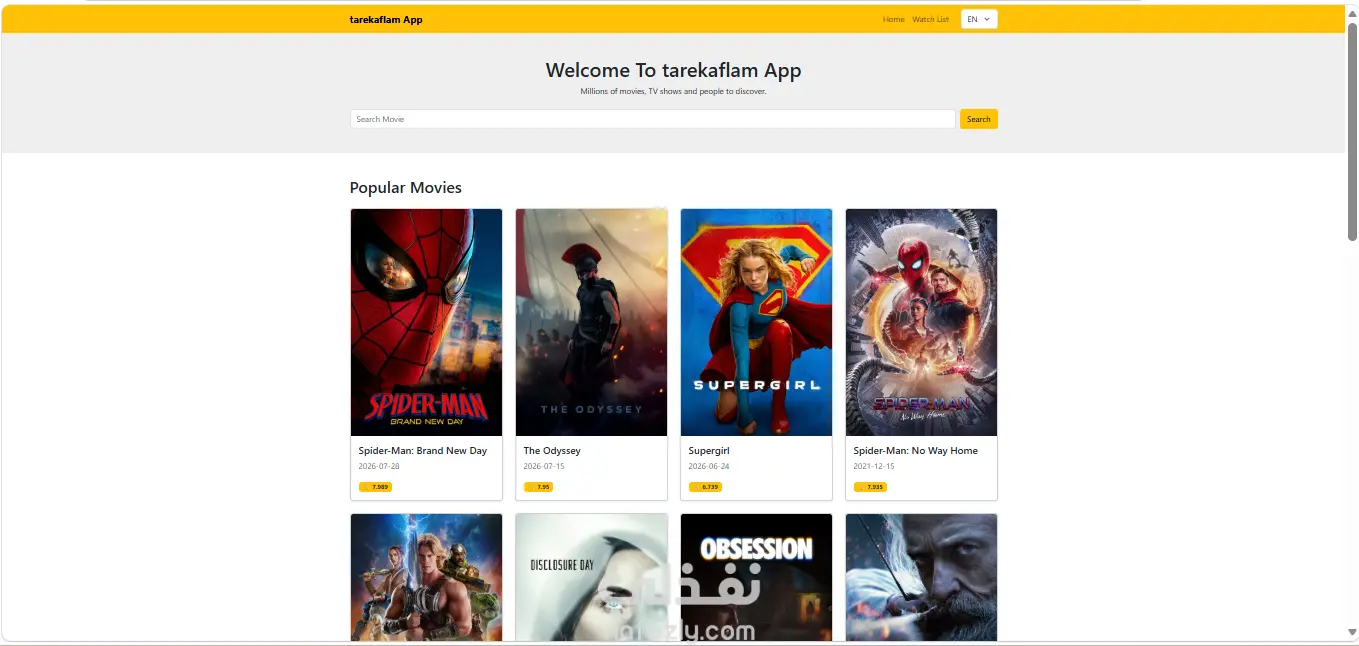
Task: Focus the Search Movie input field
Action: 653,119
